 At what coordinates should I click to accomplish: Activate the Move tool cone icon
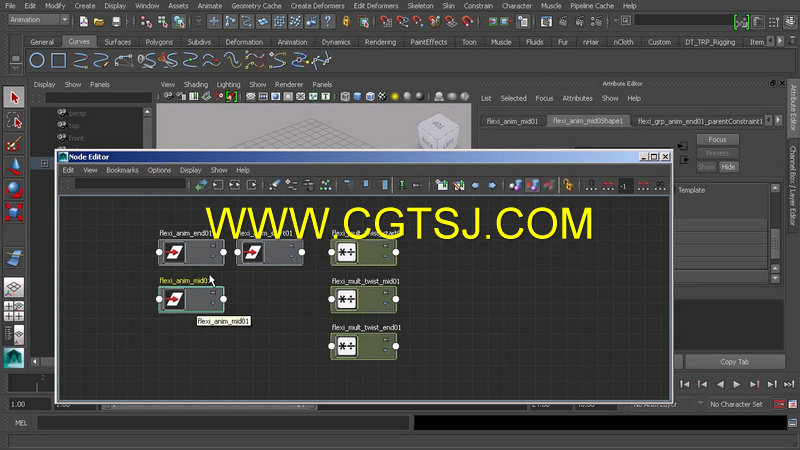pyautogui.click(x=14, y=166)
